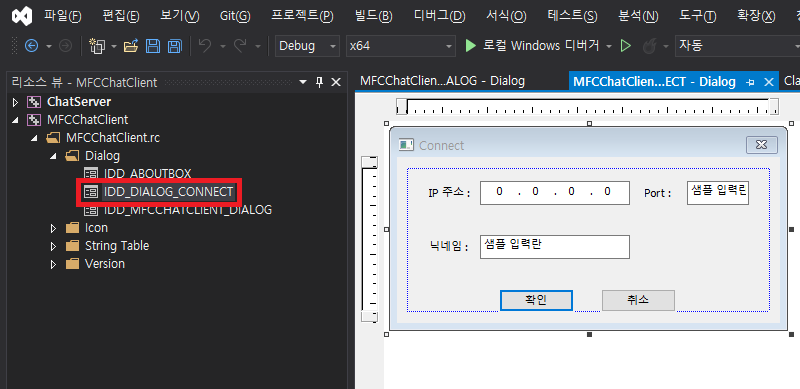
Task: Expand the String Table folder node
Action: coord(53,246)
